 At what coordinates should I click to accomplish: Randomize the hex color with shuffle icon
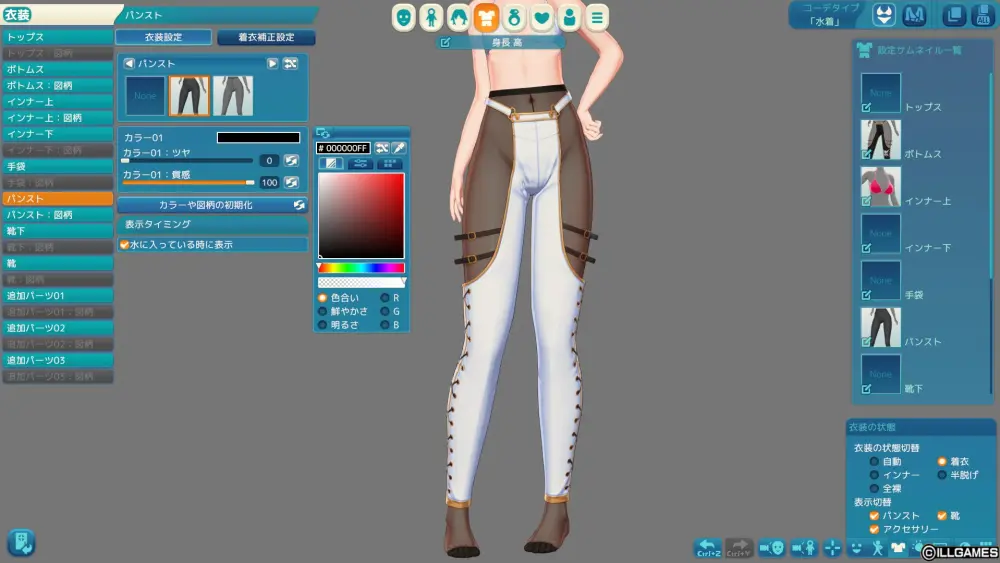point(382,148)
